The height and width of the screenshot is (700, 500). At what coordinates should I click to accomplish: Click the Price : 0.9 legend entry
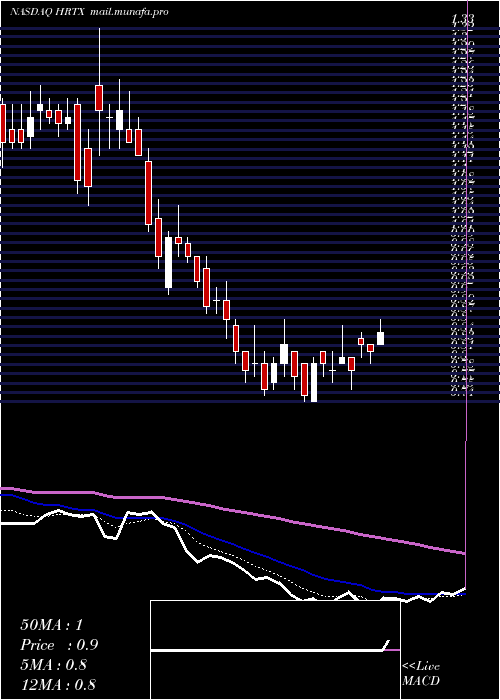(59, 645)
